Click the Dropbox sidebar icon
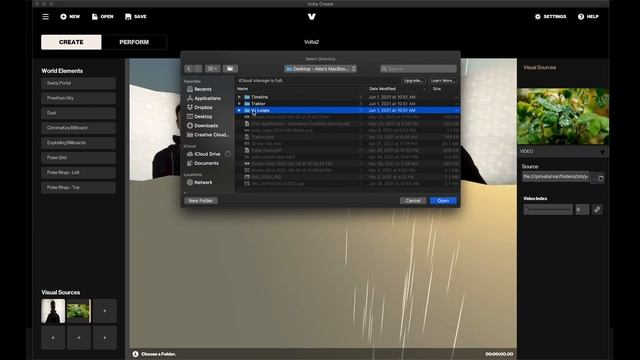Image resolution: width=640 pixels, height=360 pixels. tap(190, 107)
